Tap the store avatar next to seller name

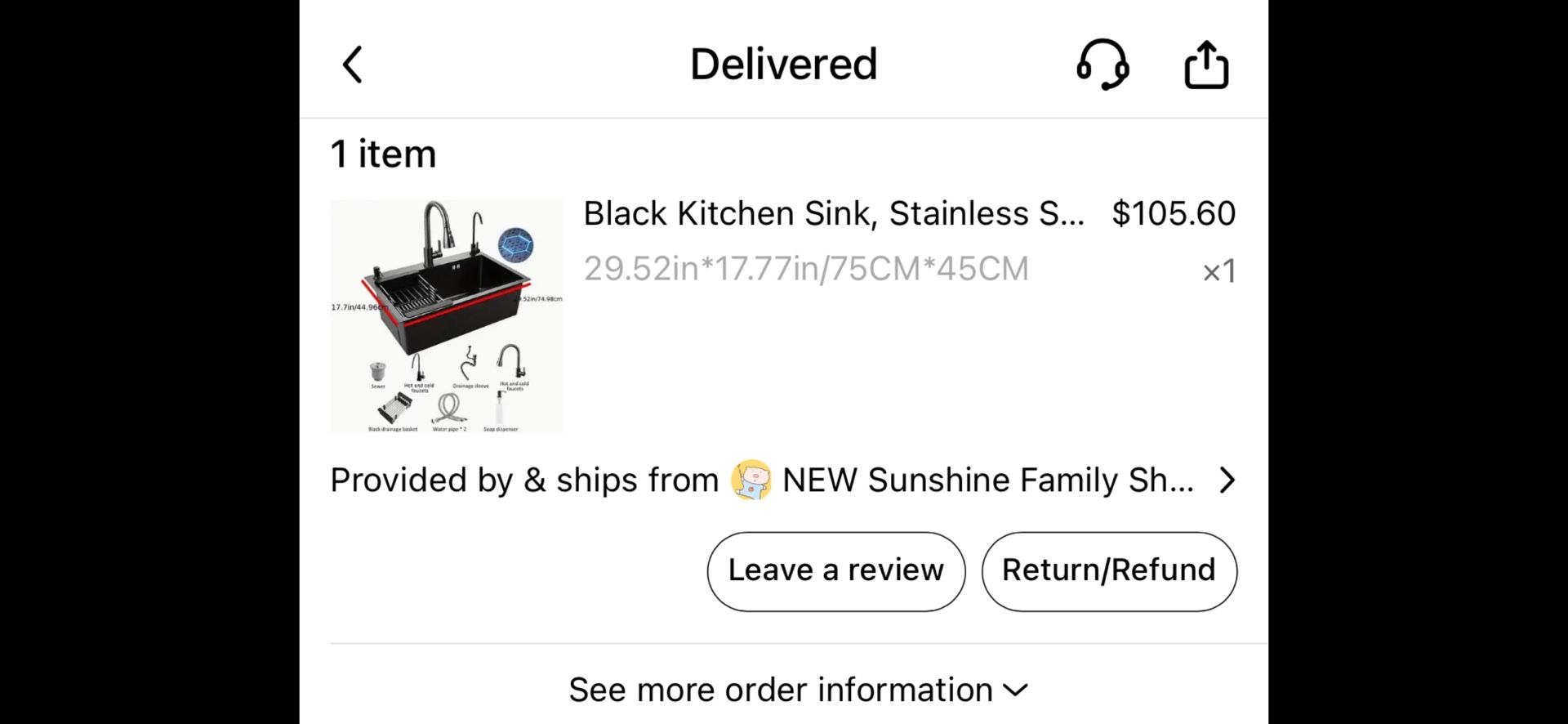pyautogui.click(x=750, y=480)
